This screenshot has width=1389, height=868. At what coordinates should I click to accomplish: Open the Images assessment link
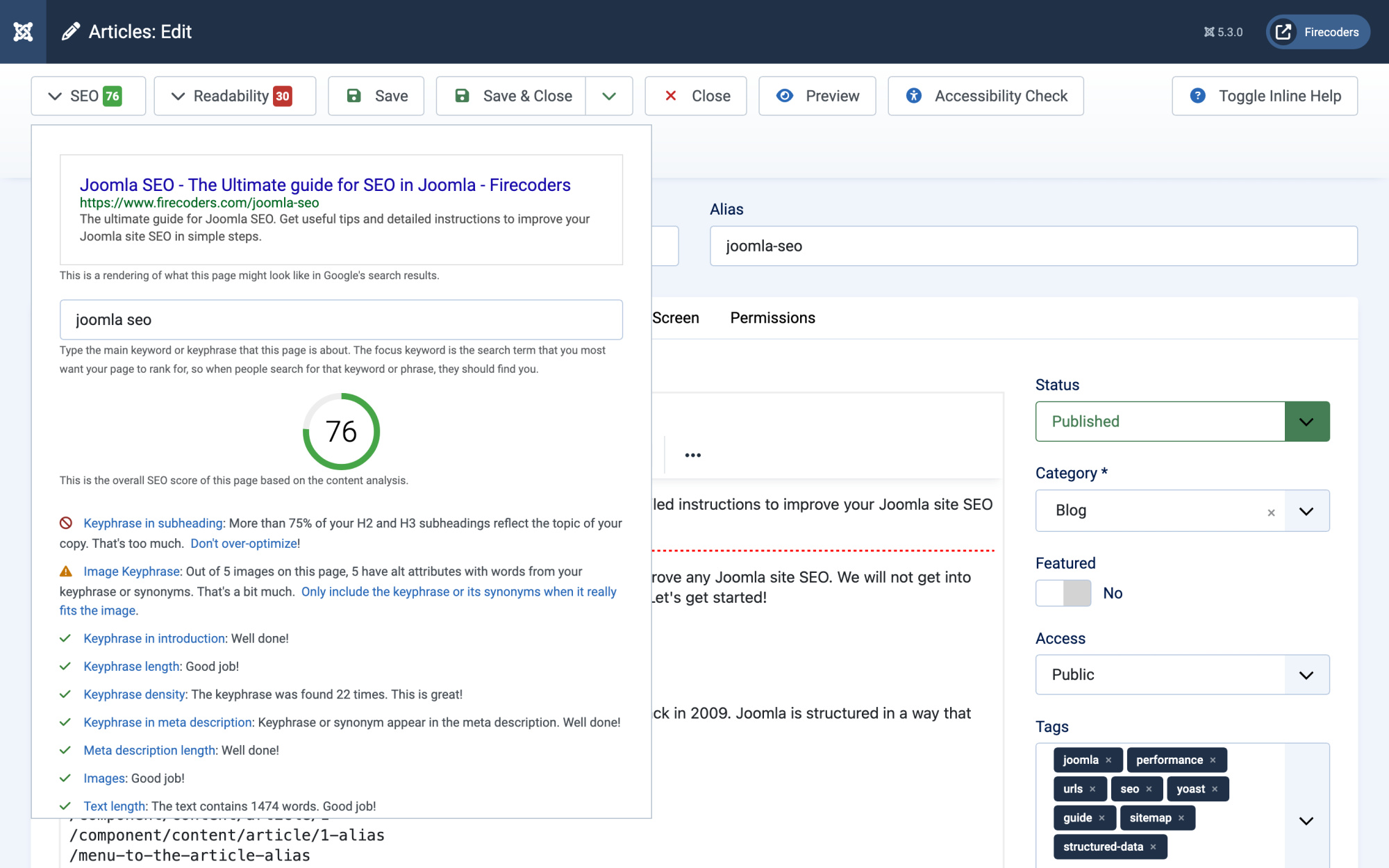click(105, 778)
